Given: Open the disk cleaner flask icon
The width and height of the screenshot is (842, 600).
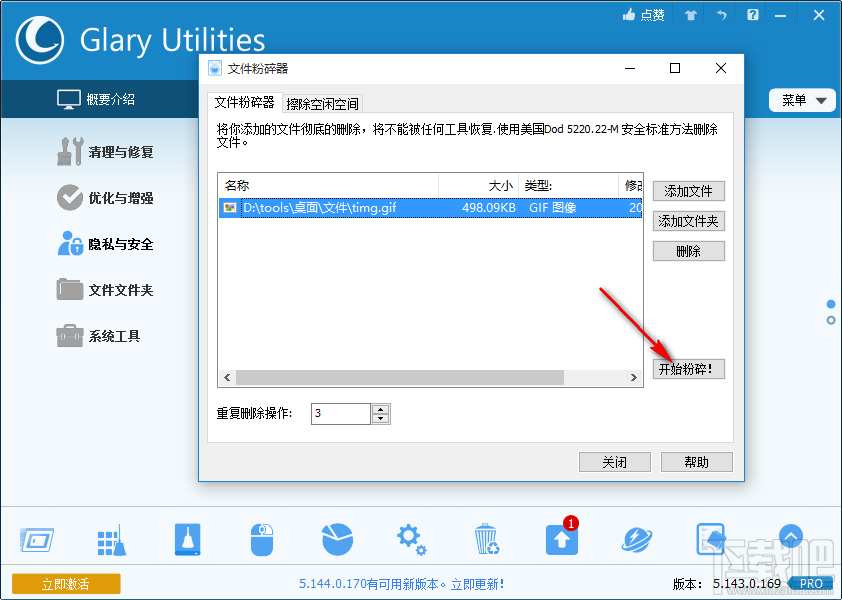Looking at the screenshot, I should point(186,538).
